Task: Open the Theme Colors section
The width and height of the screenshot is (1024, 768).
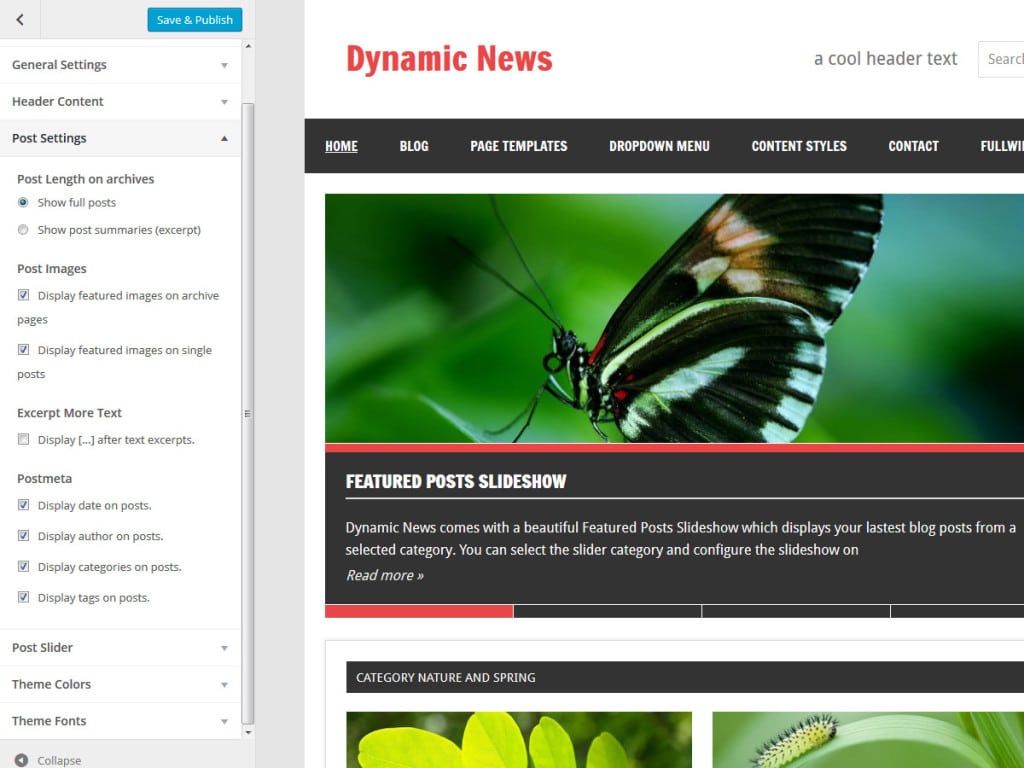Action: click(x=120, y=684)
